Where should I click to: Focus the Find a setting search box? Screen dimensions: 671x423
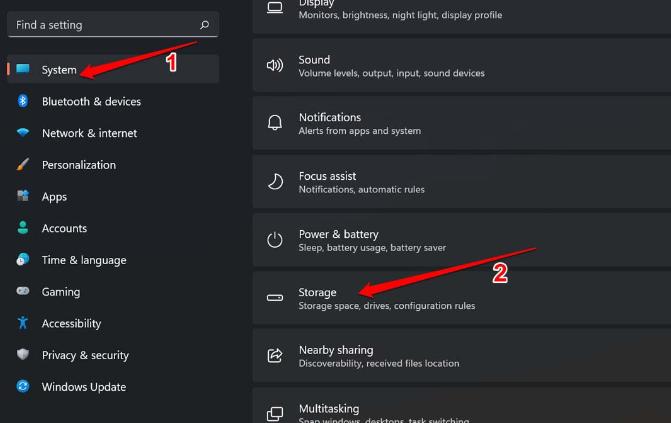pyautogui.click(x=113, y=25)
